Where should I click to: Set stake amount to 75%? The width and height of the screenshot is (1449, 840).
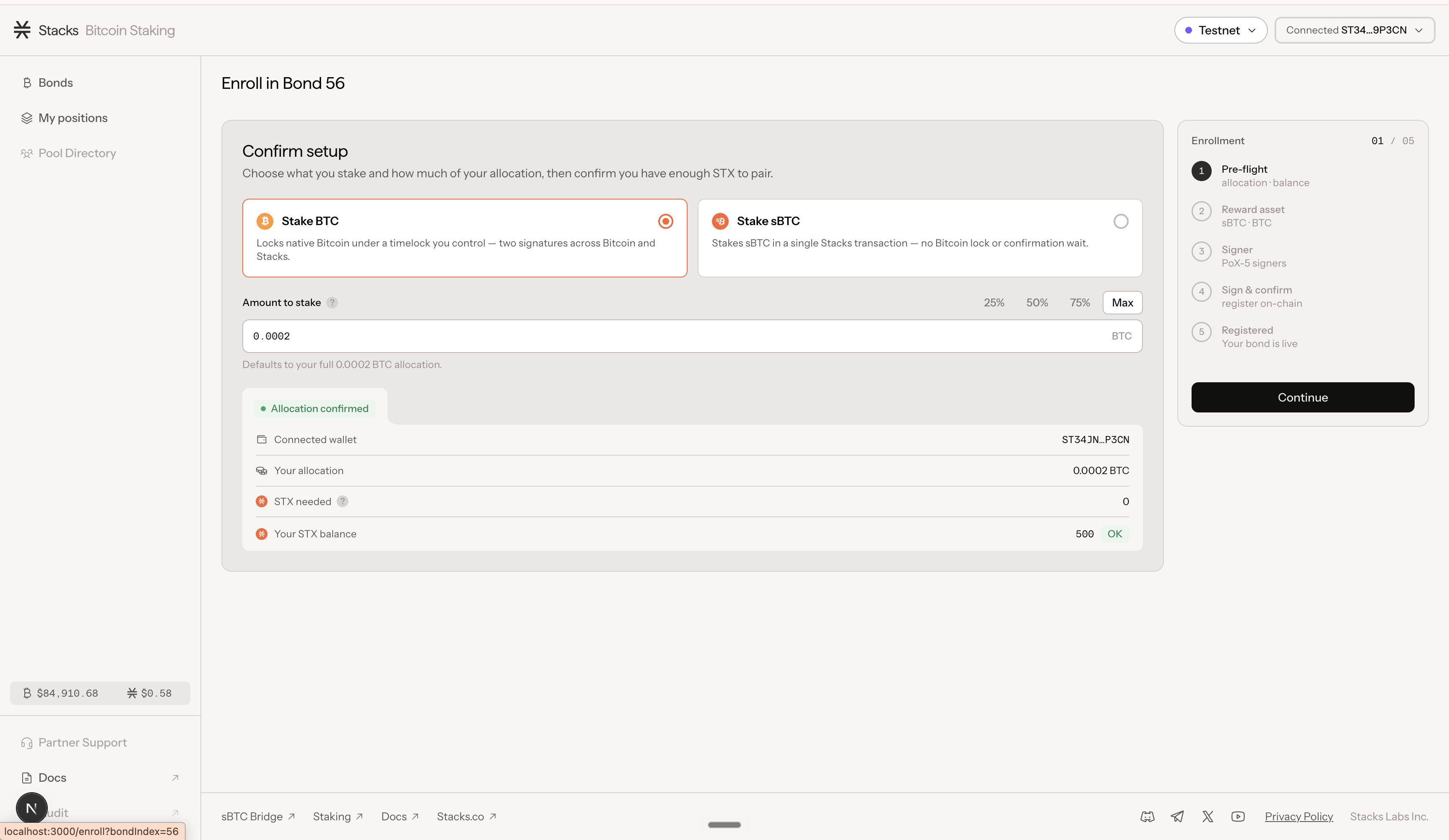click(x=1079, y=302)
